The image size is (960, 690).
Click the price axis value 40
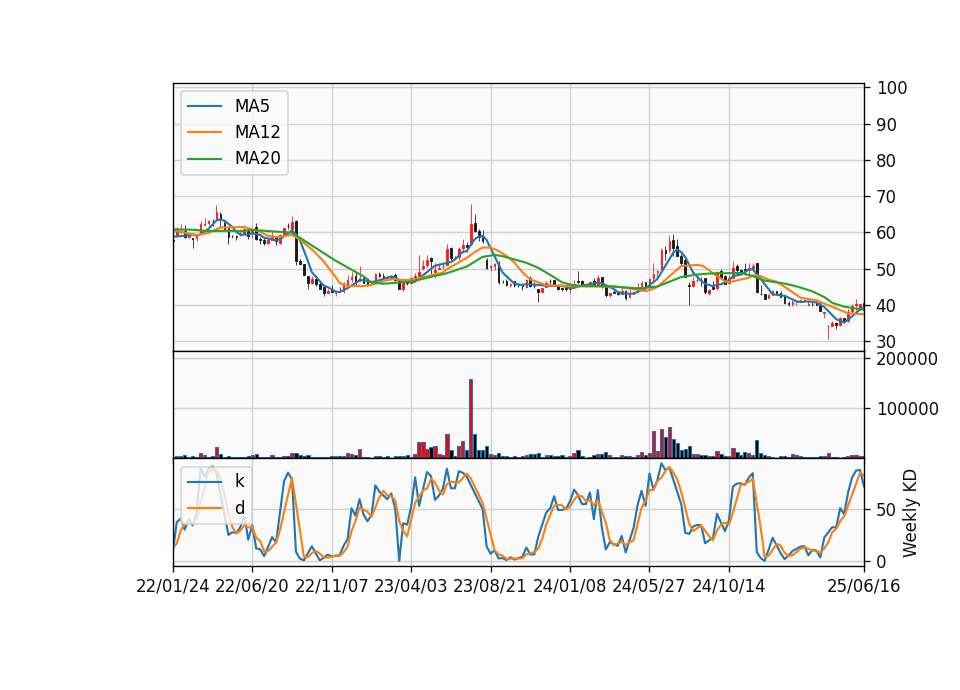pos(887,306)
